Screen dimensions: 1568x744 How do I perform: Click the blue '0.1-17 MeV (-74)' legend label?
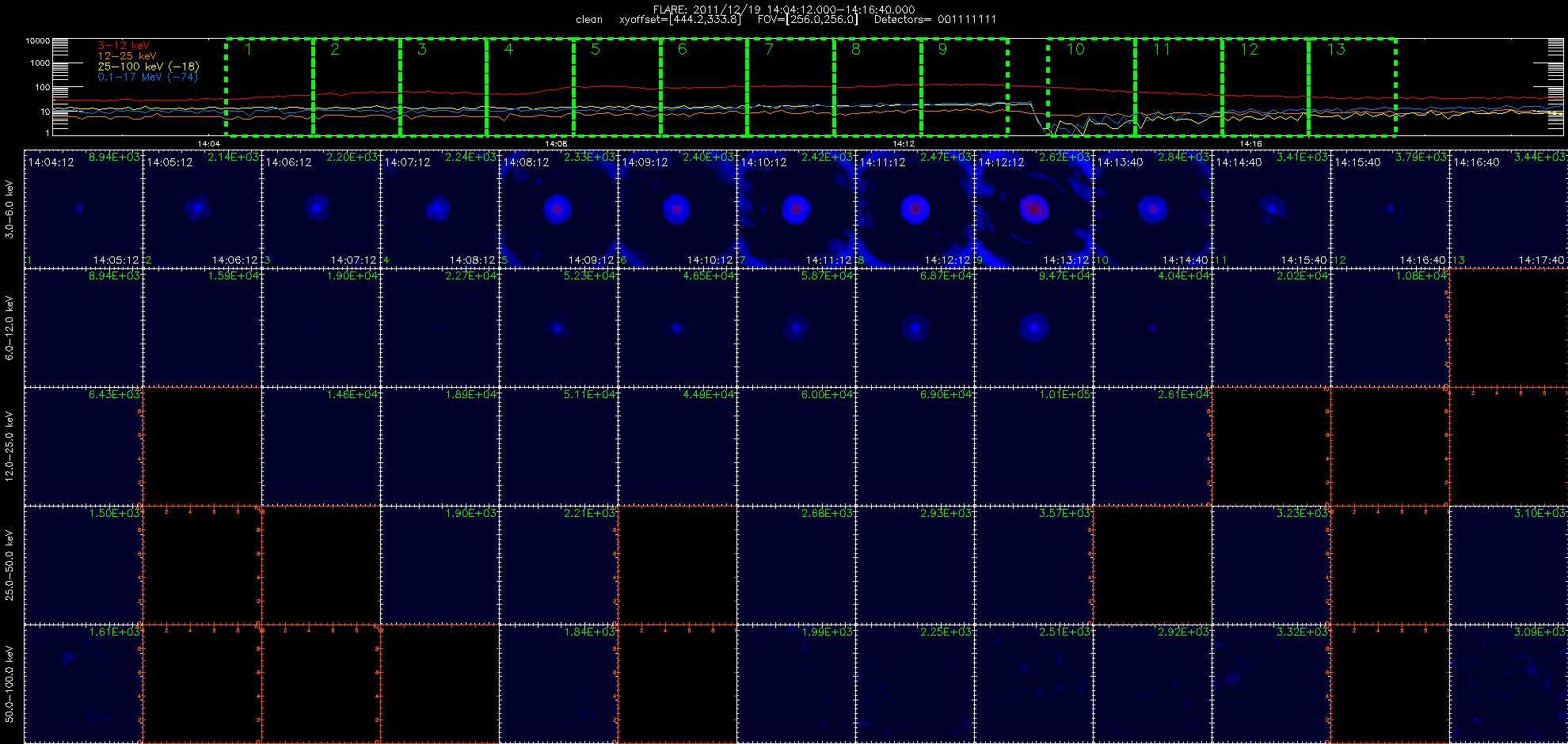coord(147,77)
